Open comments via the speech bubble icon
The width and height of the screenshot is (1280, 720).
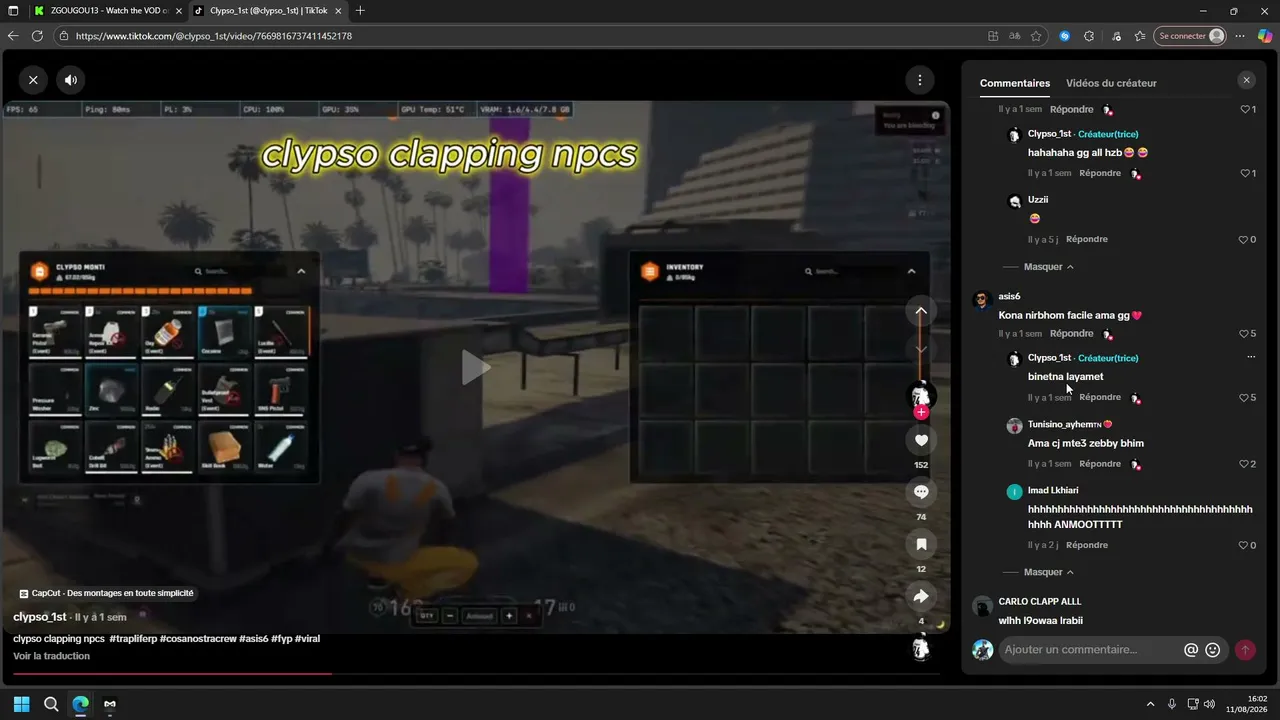coord(921,492)
